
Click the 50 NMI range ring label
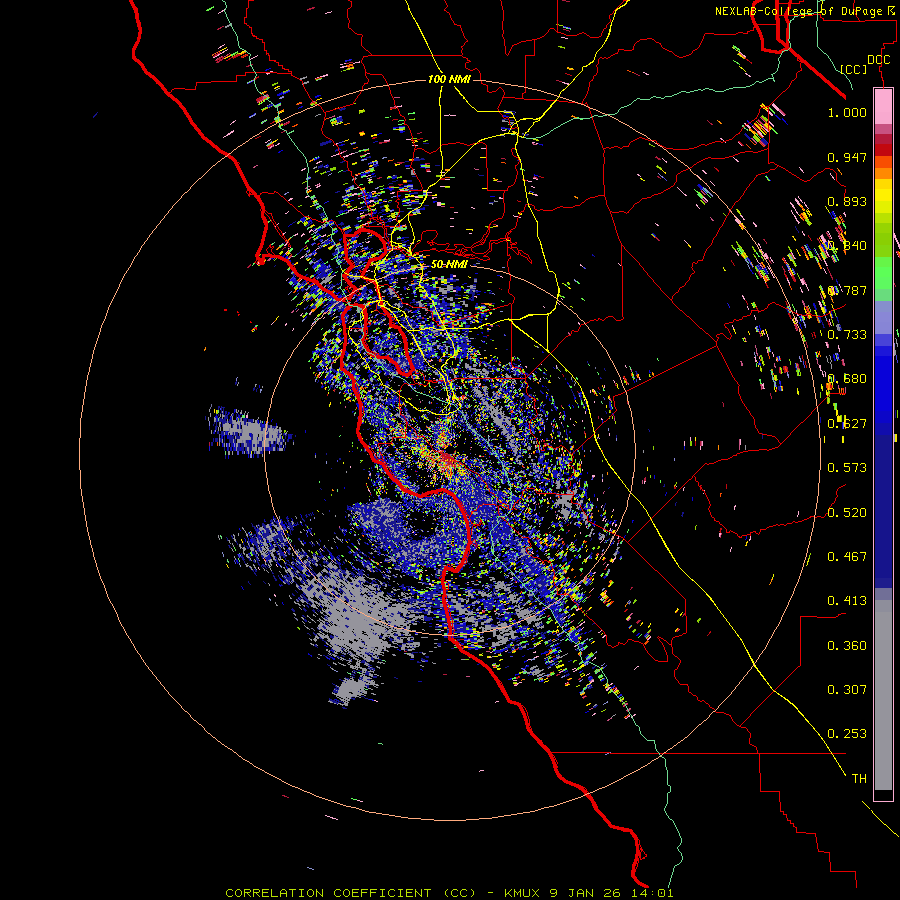pyautogui.click(x=449, y=264)
